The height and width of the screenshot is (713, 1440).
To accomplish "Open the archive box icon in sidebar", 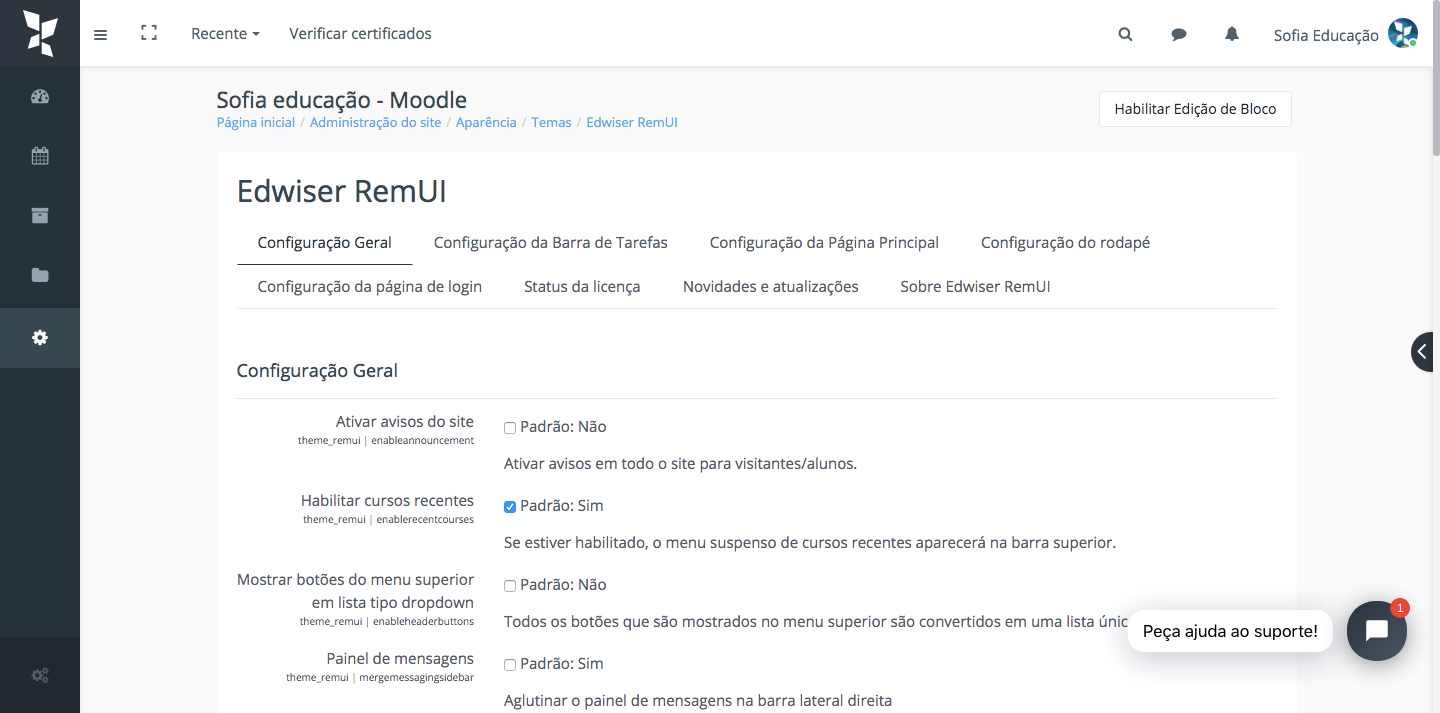I will point(40,215).
